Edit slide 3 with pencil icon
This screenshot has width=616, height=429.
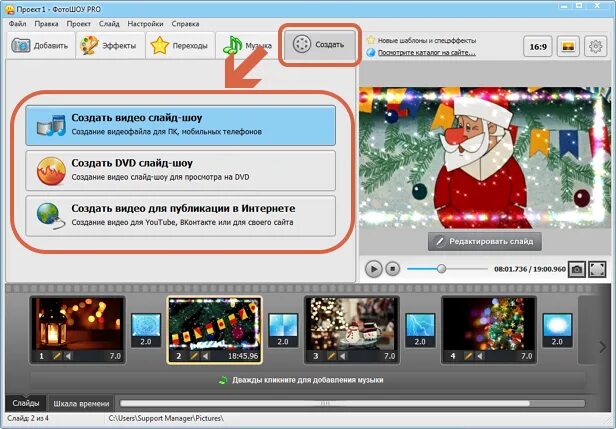tap(332, 356)
